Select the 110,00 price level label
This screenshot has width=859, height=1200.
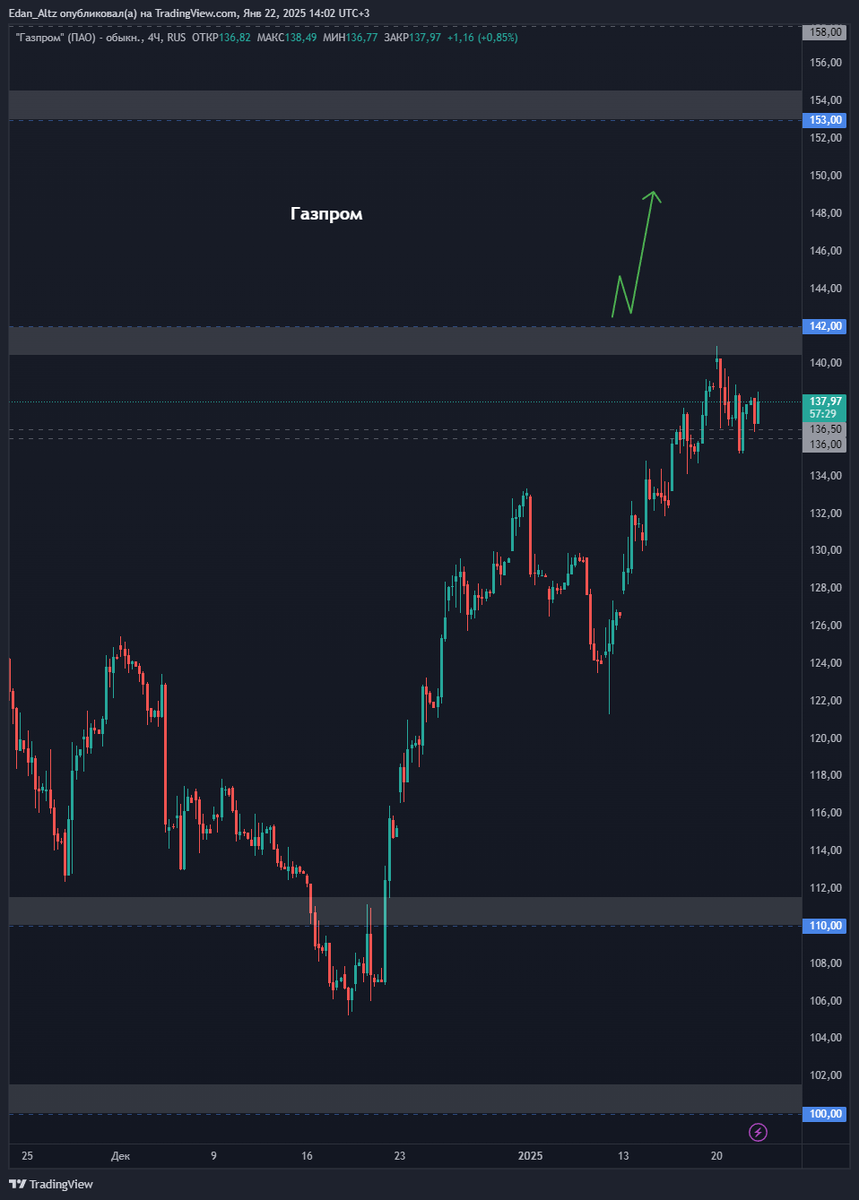tap(826, 926)
